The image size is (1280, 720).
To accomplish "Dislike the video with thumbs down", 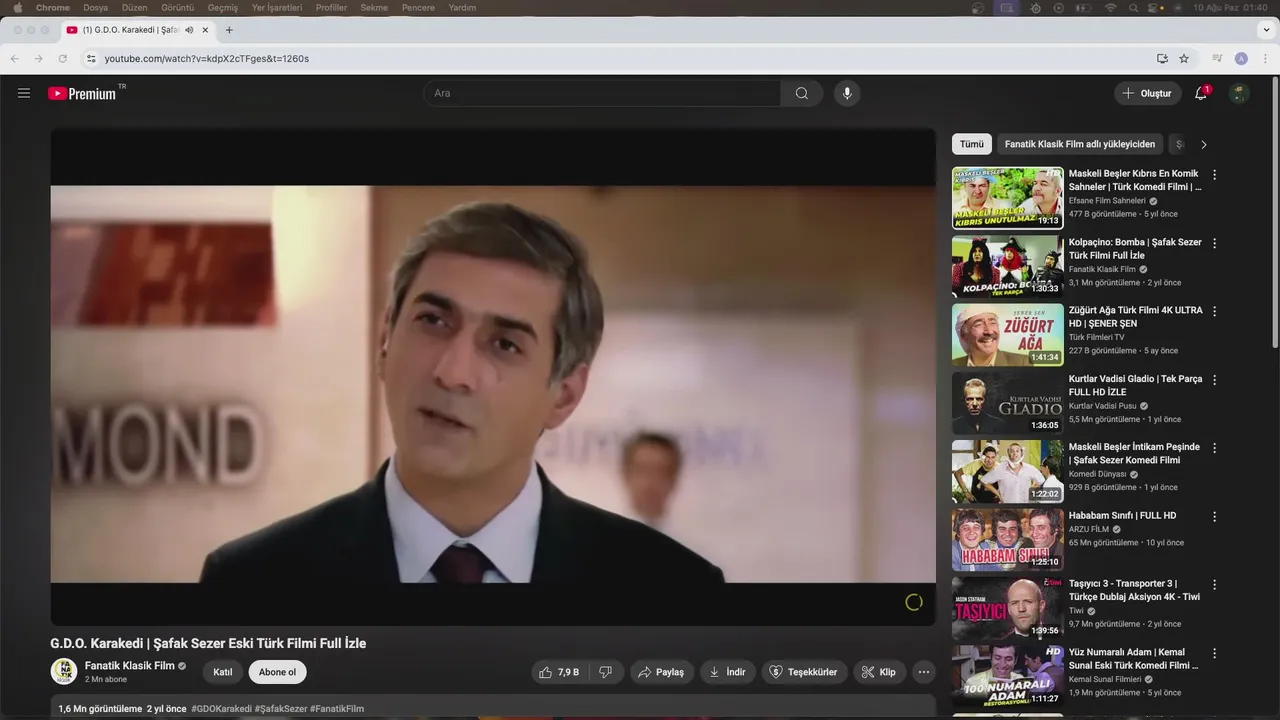I will coord(605,672).
